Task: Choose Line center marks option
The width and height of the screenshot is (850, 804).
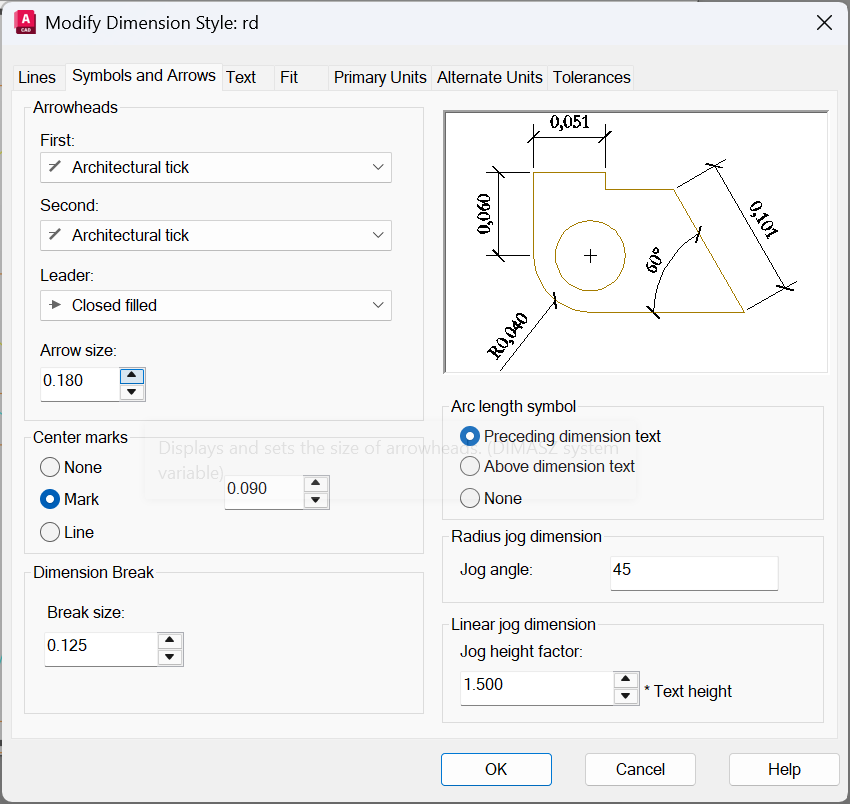Action: point(50,533)
